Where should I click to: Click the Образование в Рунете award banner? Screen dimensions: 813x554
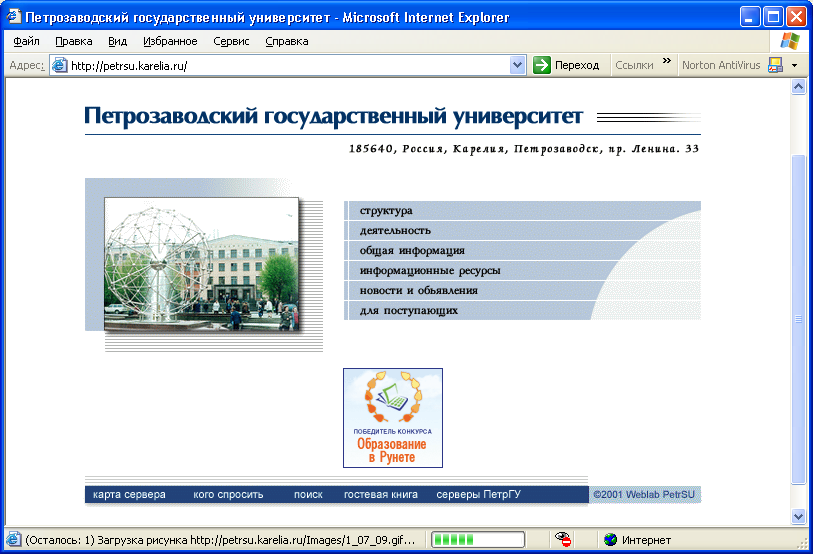[x=393, y=418]
